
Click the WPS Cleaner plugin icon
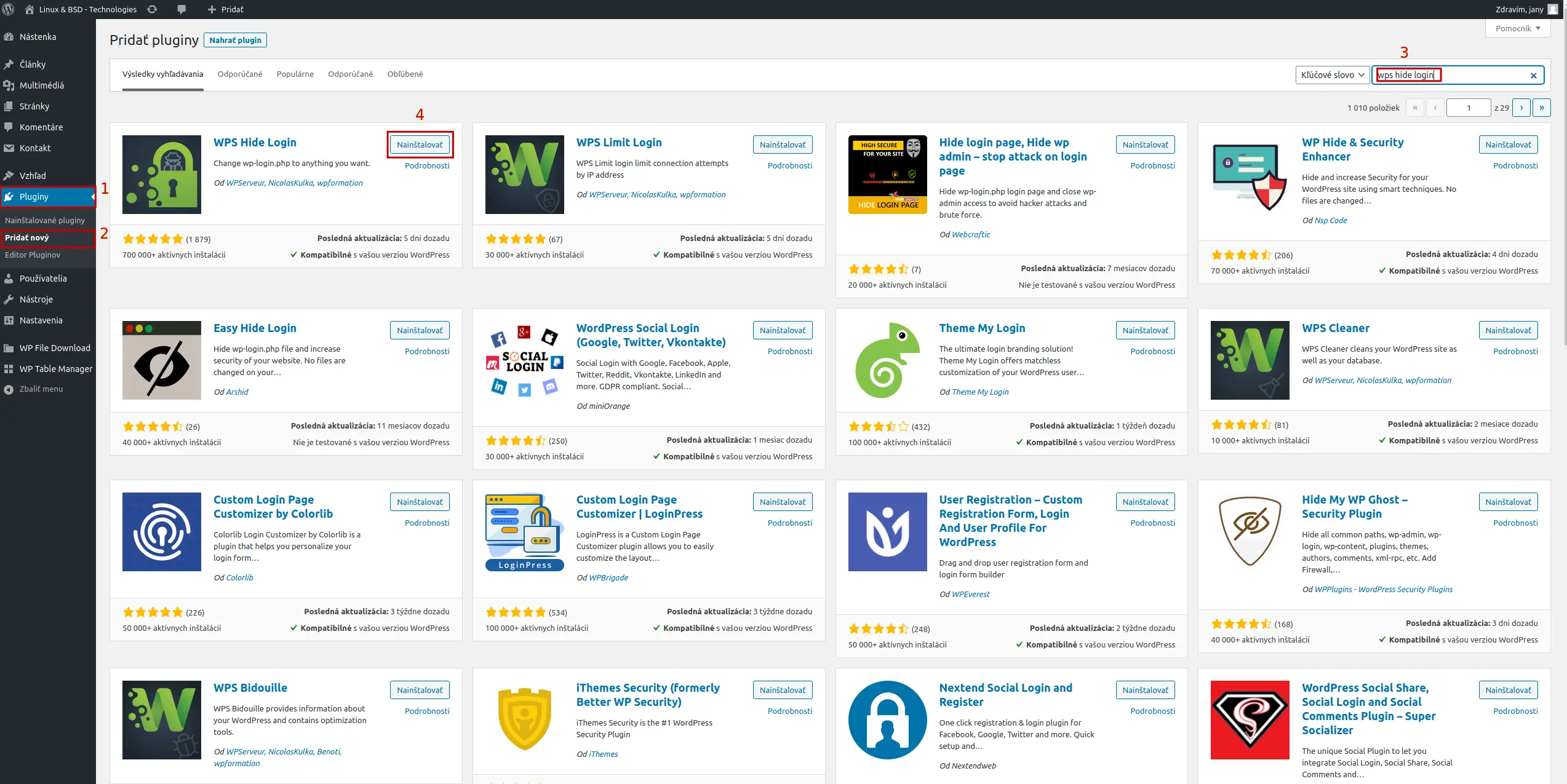1250,360
